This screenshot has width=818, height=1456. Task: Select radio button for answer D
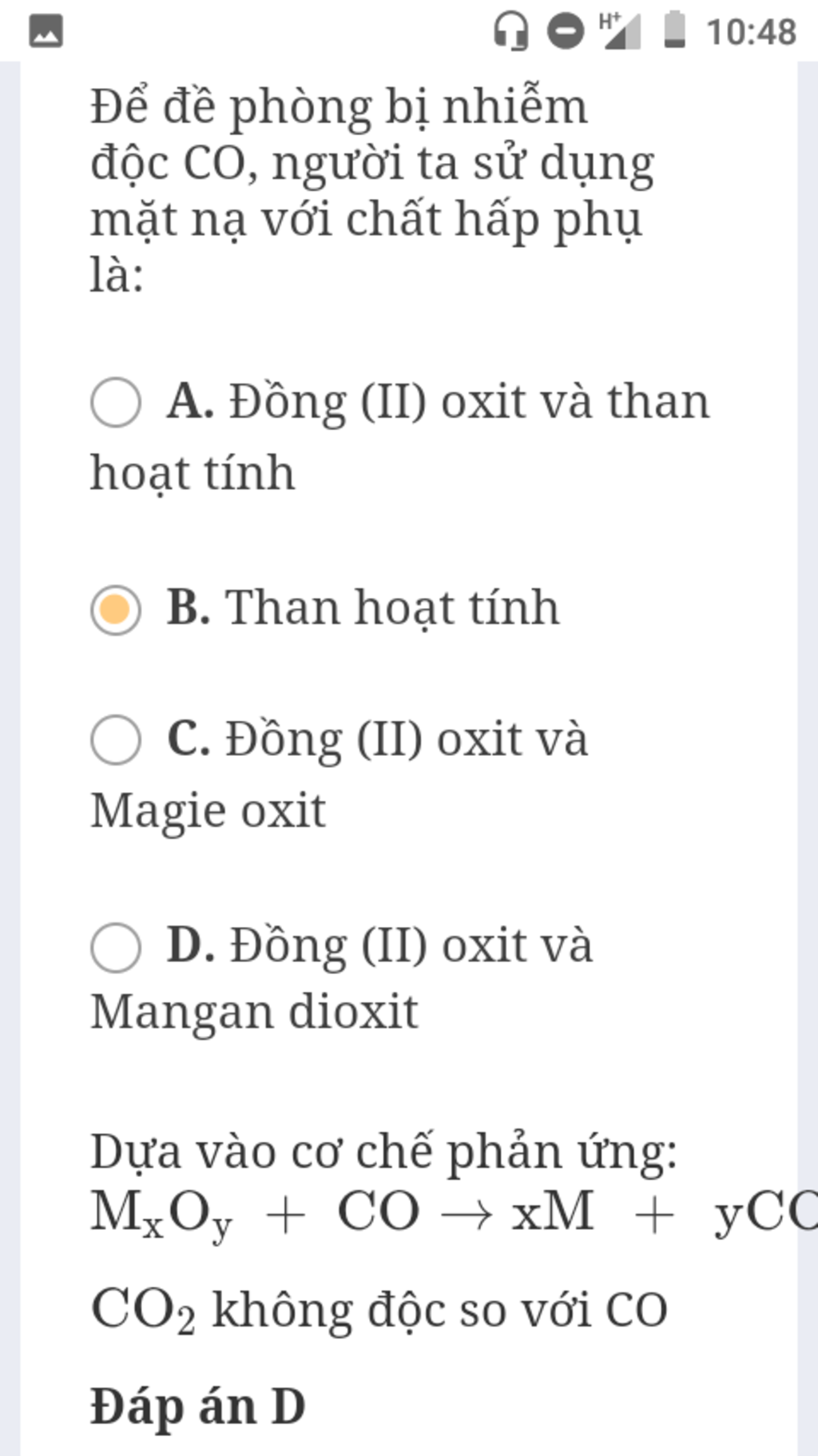click(x=116, y=947)
